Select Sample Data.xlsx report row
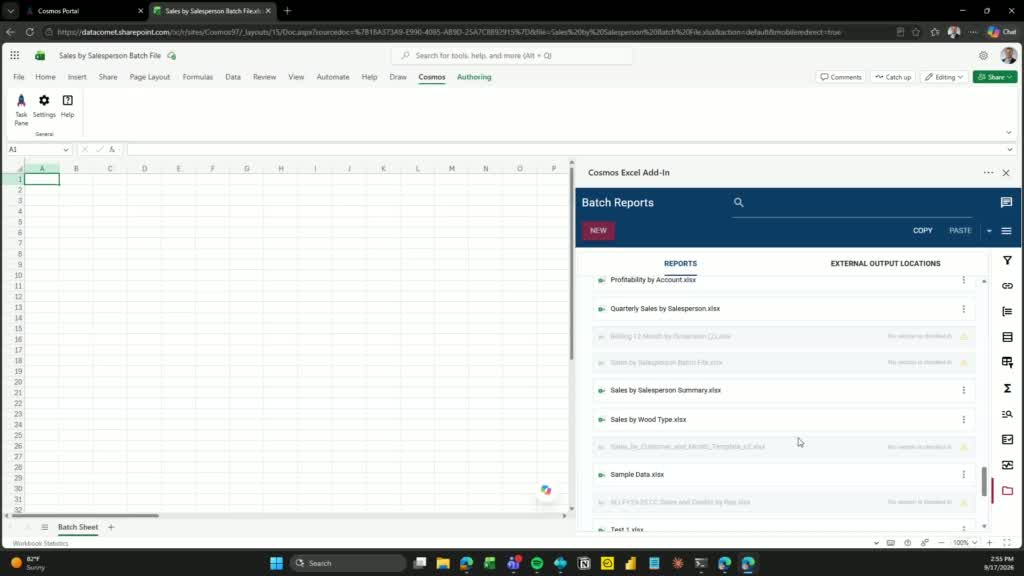Viewport: 1024px width, 576px height. 783,475
